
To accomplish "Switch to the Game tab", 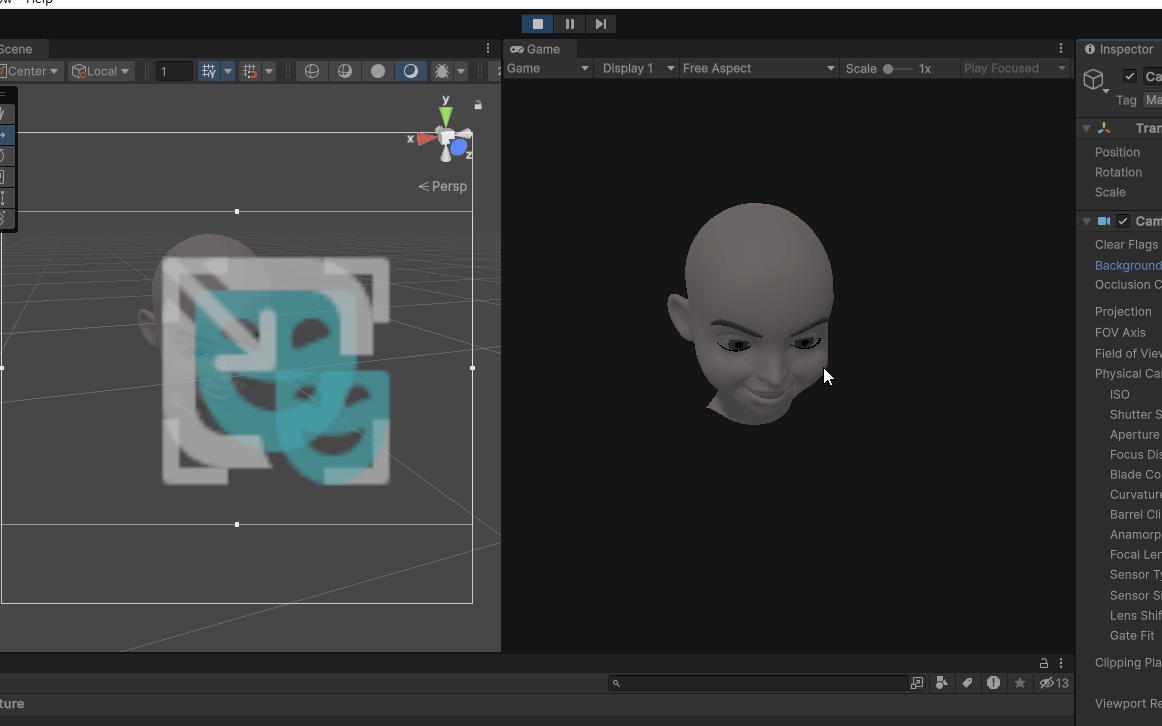I will tap(535, 49).
